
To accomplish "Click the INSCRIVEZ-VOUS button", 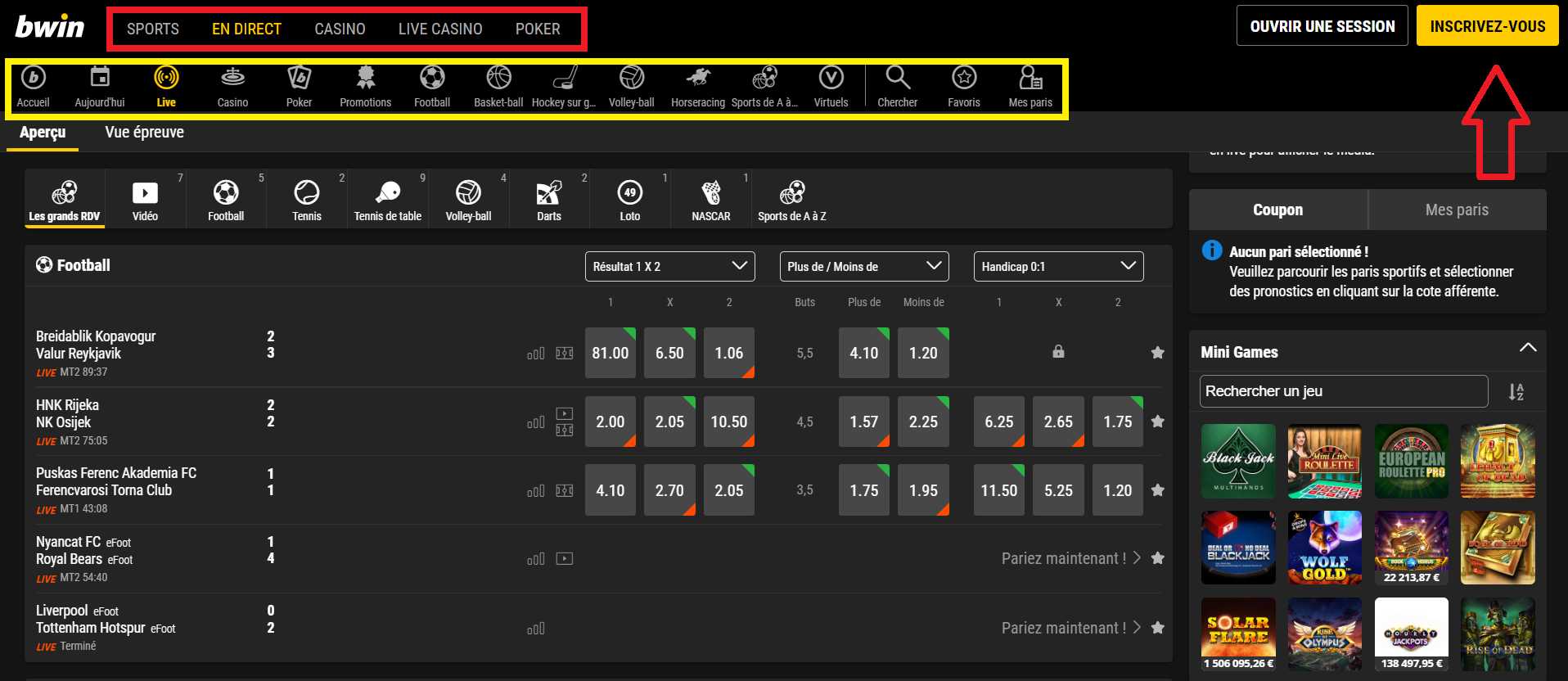I will pos(1488,26).
